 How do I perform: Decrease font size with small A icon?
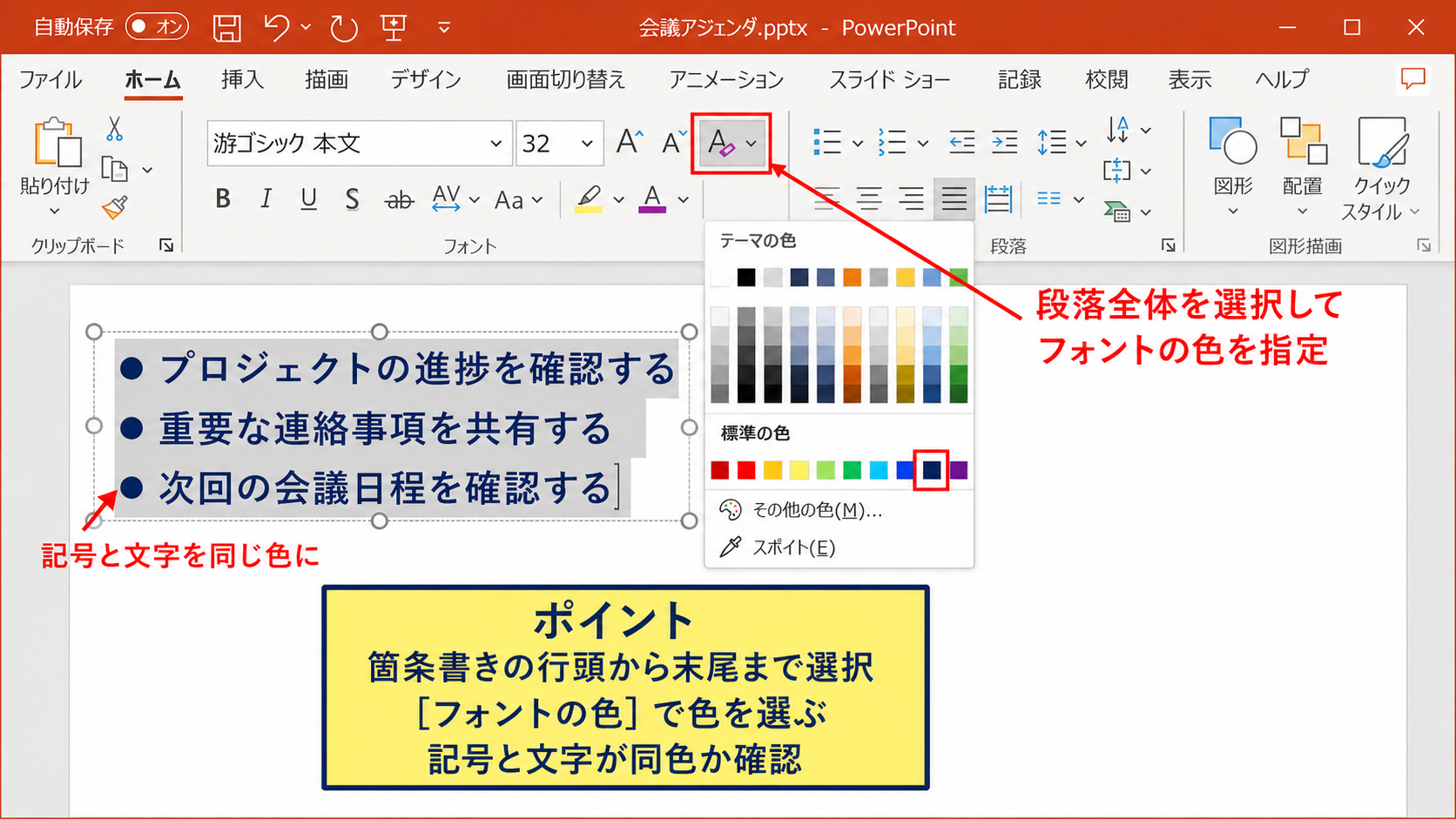[x=673, y=142]
